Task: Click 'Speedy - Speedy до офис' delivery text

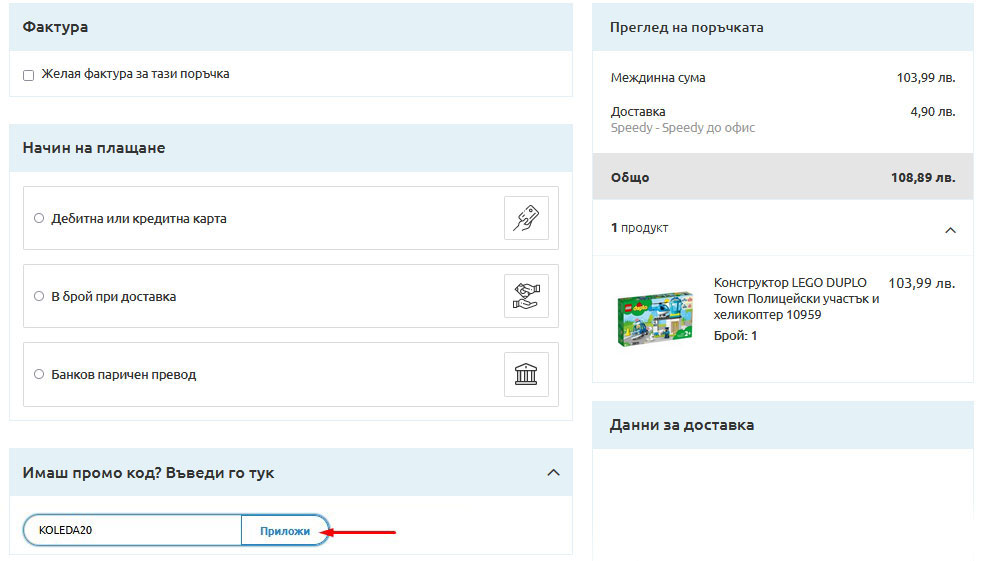Action: coord(683,128)
